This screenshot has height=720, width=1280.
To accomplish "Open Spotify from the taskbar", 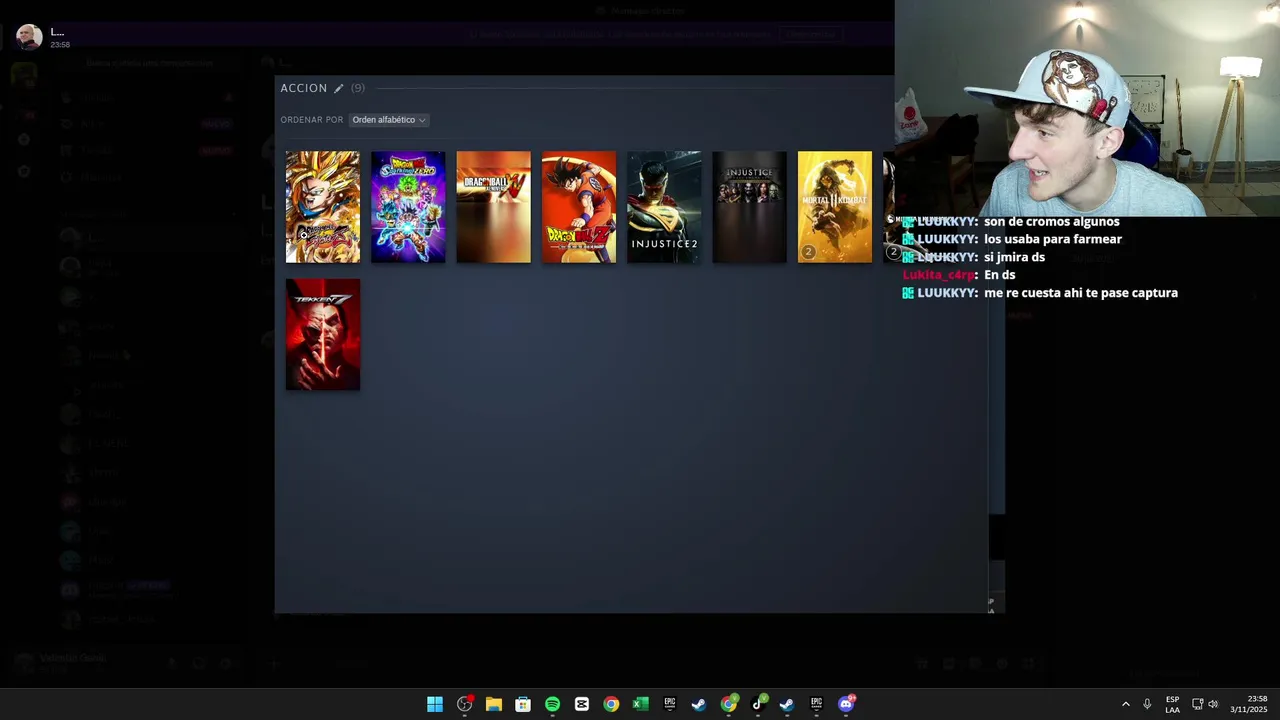I will (552, 704).
